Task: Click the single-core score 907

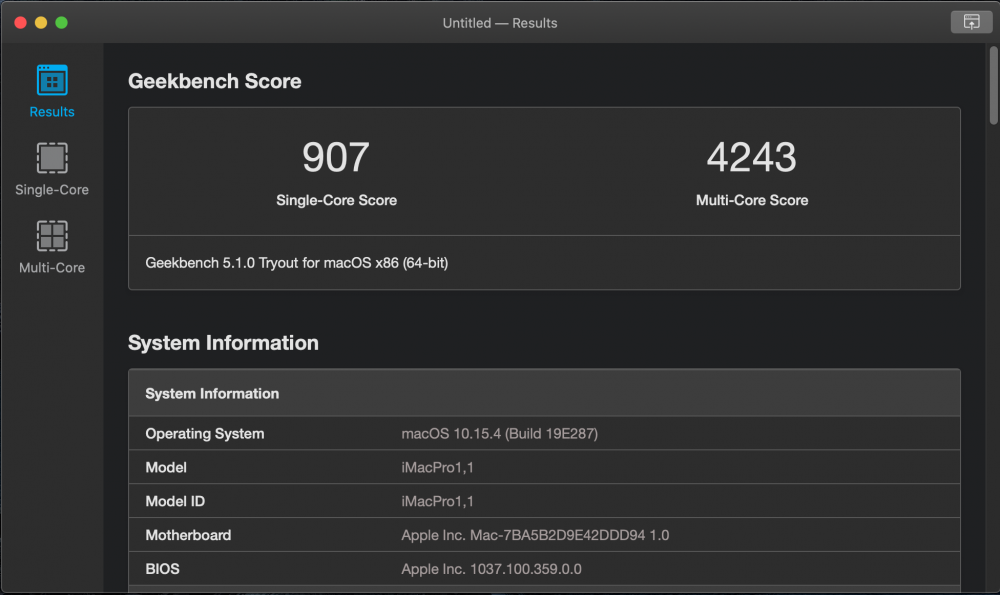Action: 336,157
